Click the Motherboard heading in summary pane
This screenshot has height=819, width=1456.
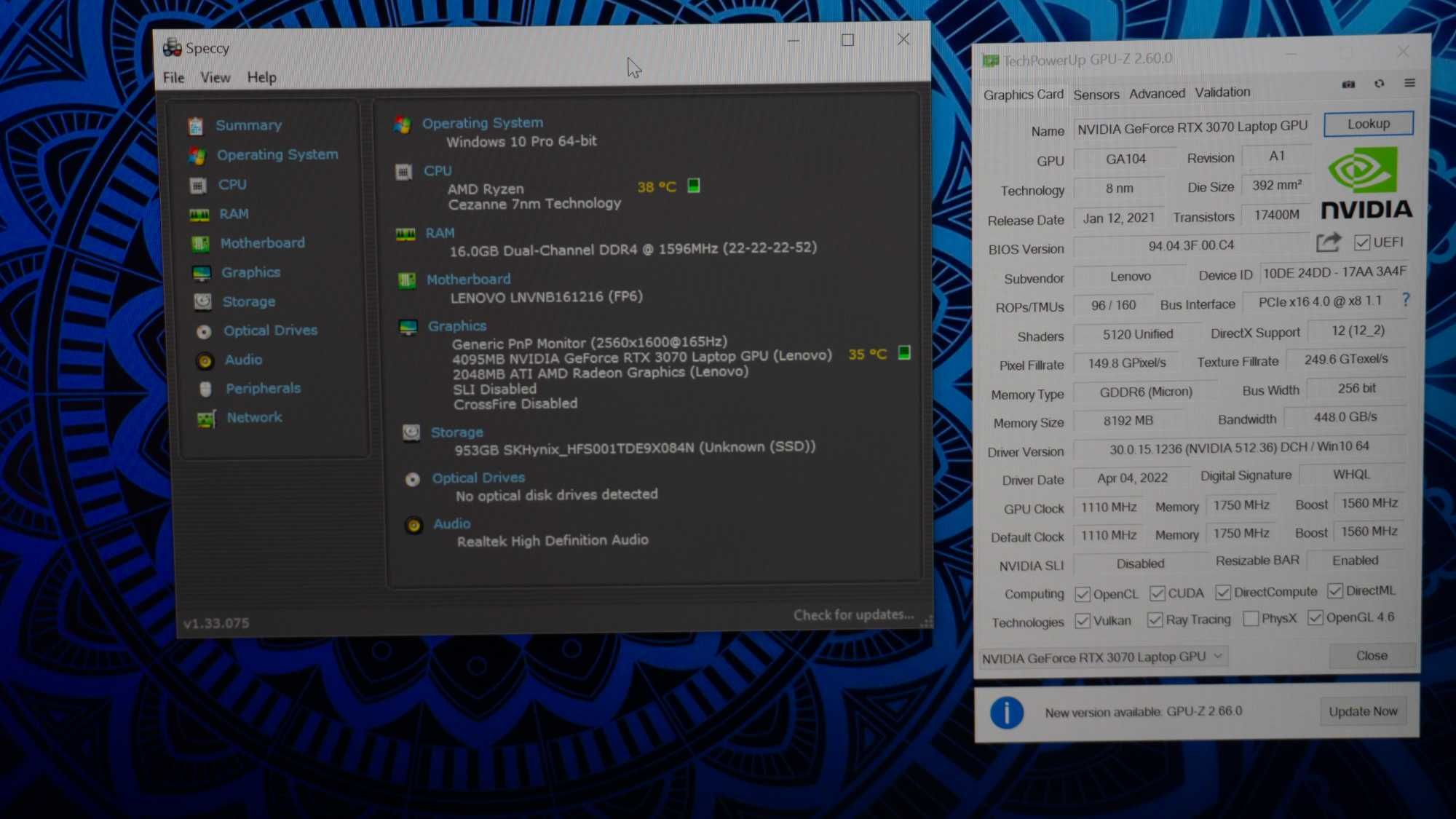(x=468, y=280)
